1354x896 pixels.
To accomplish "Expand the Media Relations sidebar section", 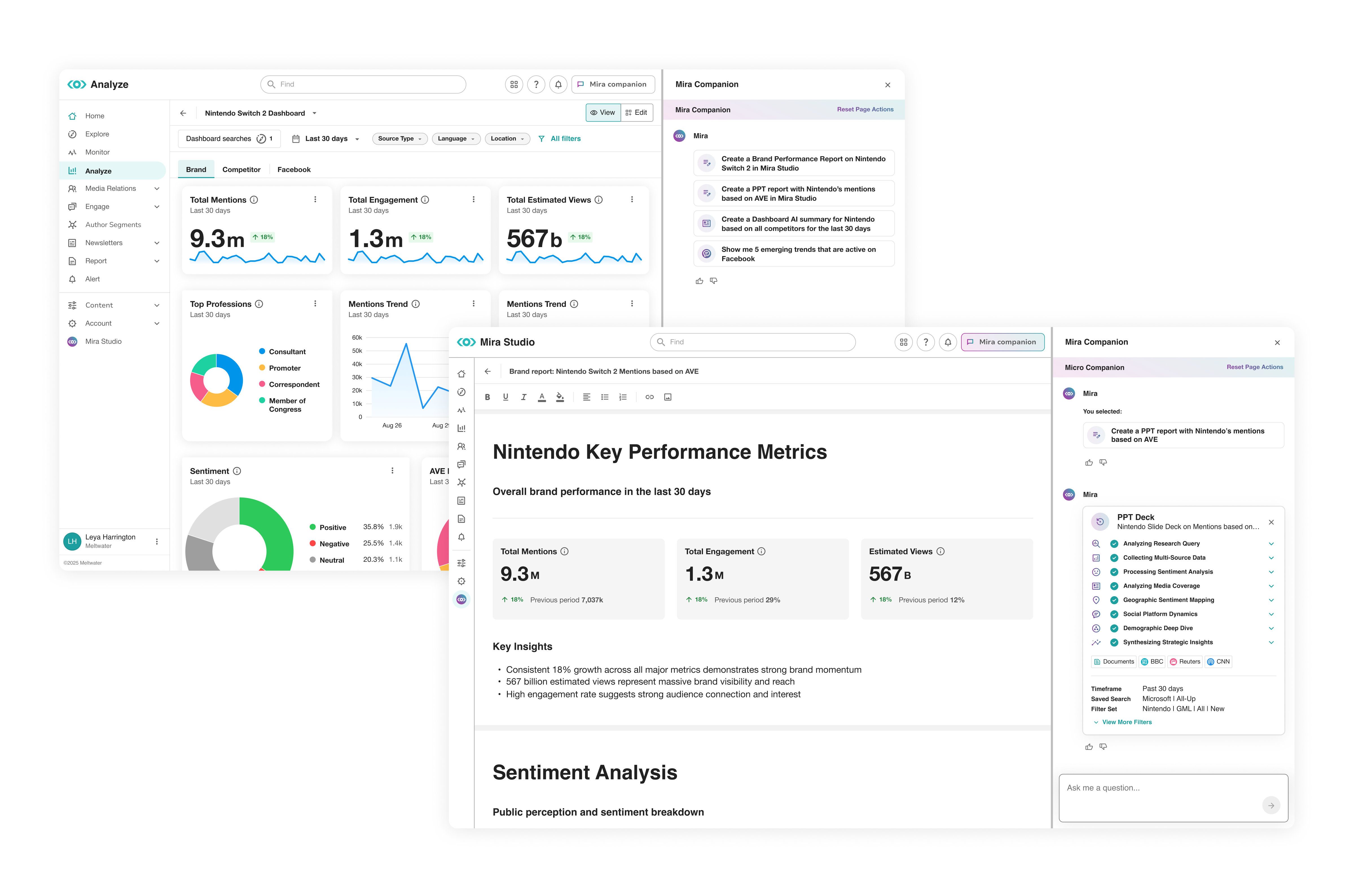I will click(x=157, y=189).
